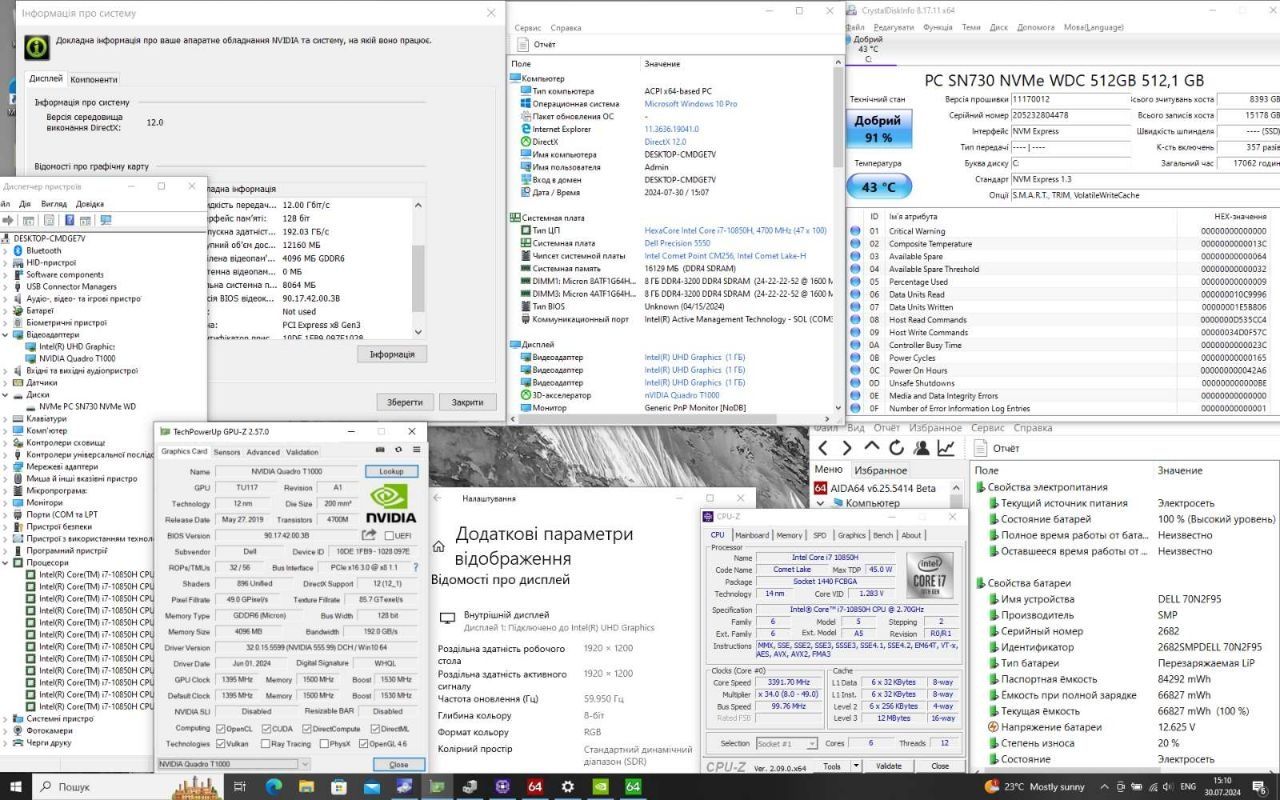1280x800 pixels.
Task: Open Microsoft Edge from taskbar
Action: [x=273, y=787]
